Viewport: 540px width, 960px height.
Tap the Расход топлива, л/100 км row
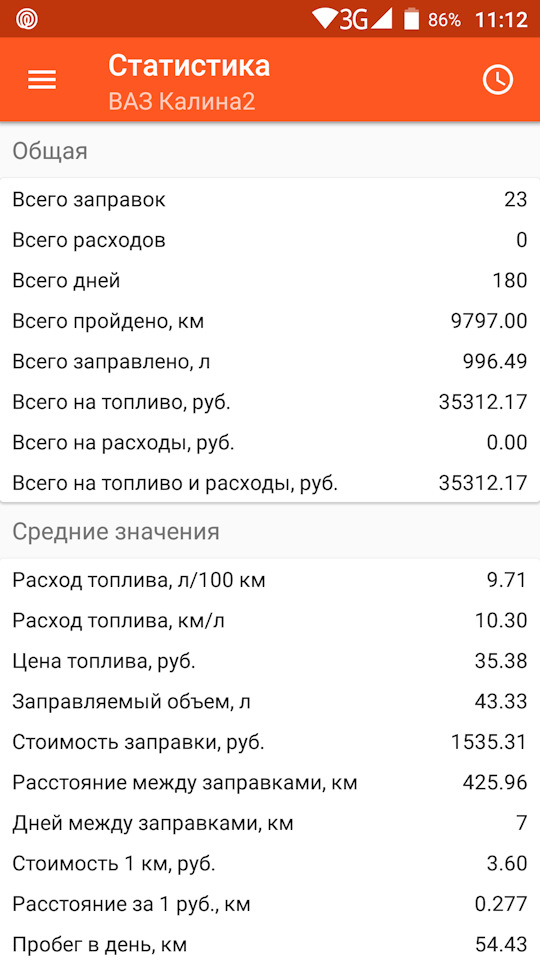(270, 580)
